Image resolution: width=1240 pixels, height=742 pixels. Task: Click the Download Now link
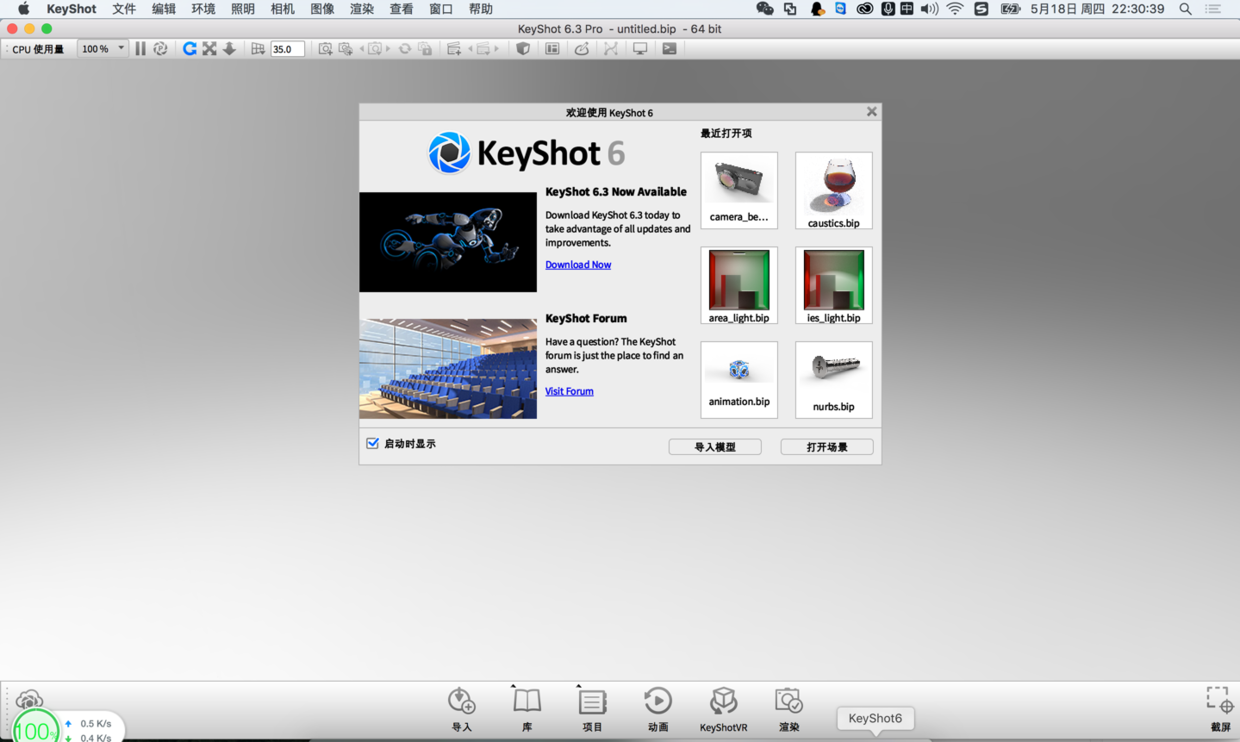click(578, 265)
